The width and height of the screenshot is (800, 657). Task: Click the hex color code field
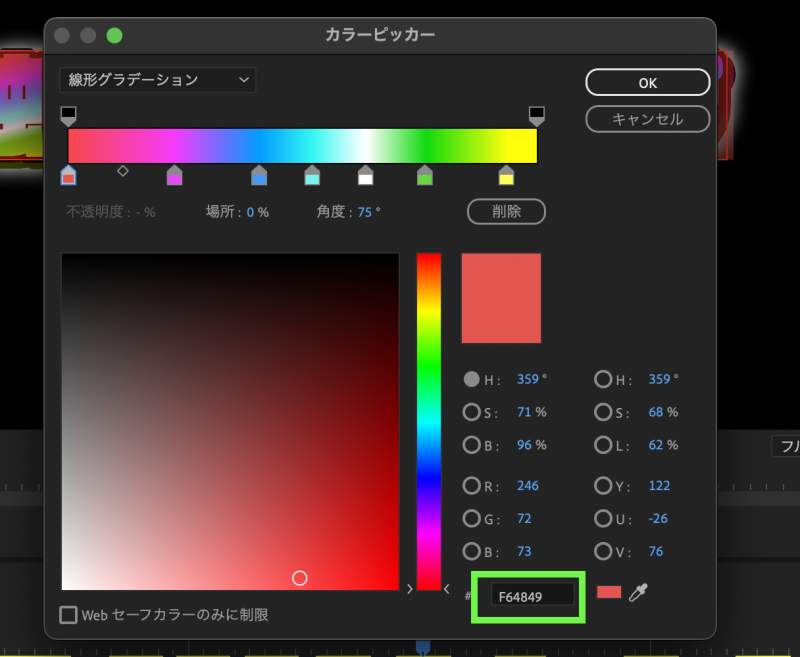pyautogui.click(x=532, y=596)
